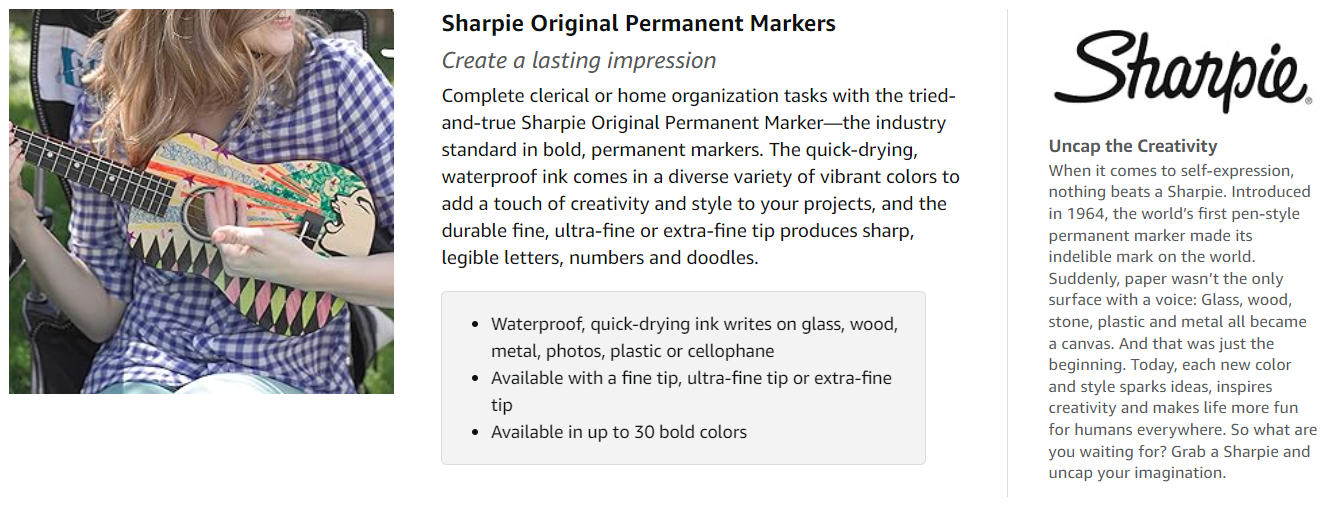Open the decorated ukulele product photo
This screenshot has height=514, width=1339.
(201, 200)
